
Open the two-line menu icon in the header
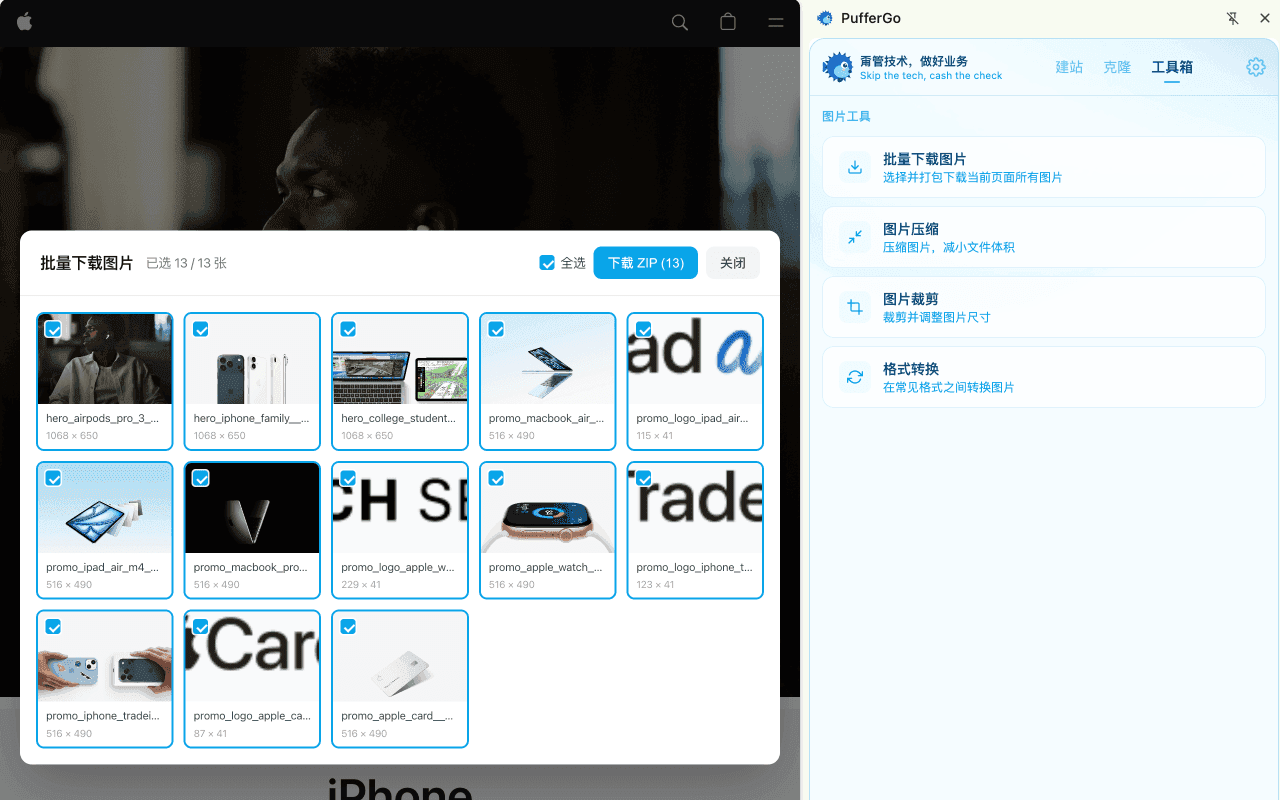click(776, 22)
